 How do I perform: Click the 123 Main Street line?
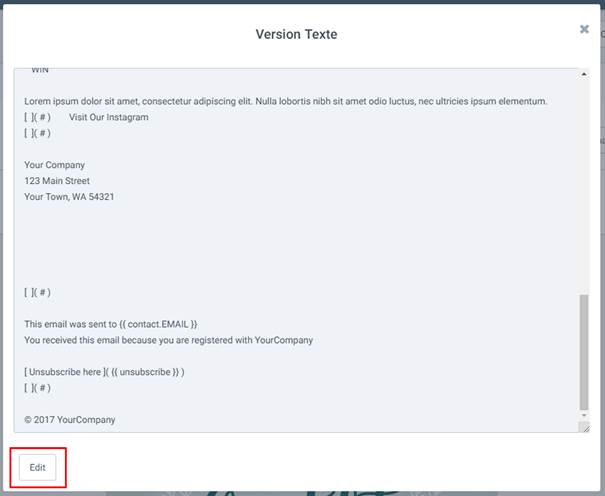pyautogui.click(x=57, y=181)
